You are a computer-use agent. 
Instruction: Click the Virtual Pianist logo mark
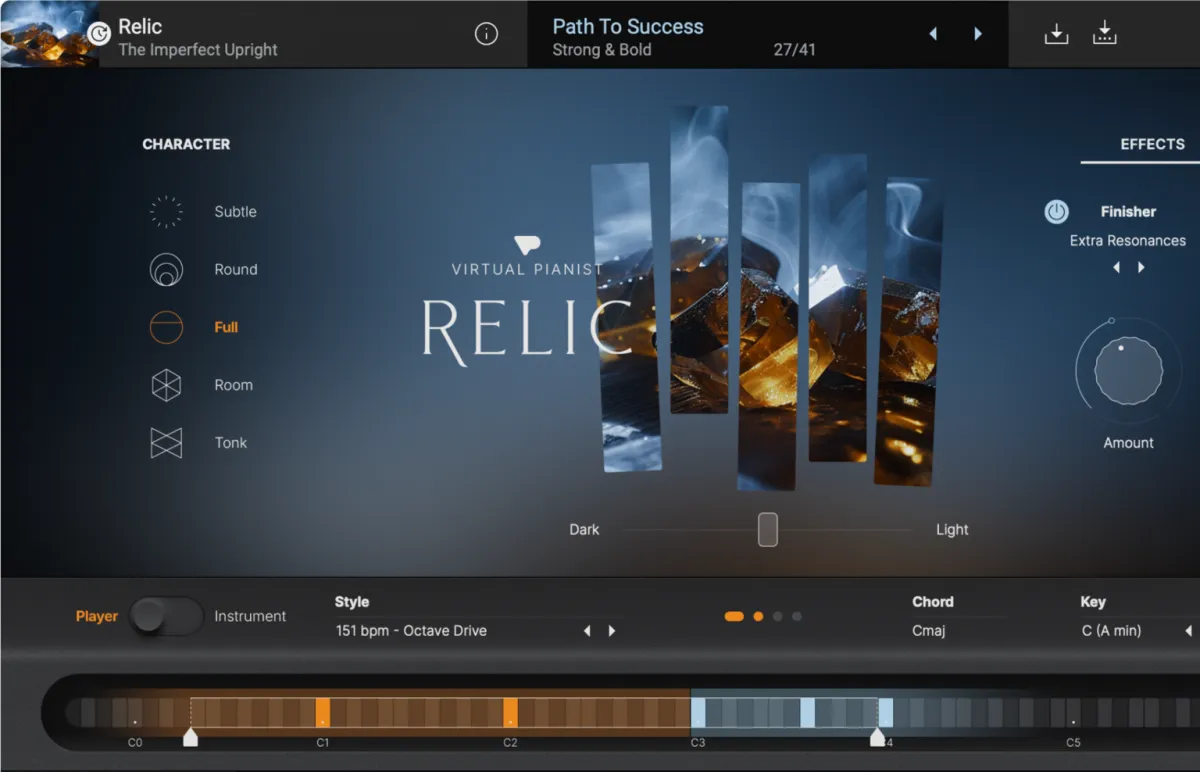(x=528, y=245)
